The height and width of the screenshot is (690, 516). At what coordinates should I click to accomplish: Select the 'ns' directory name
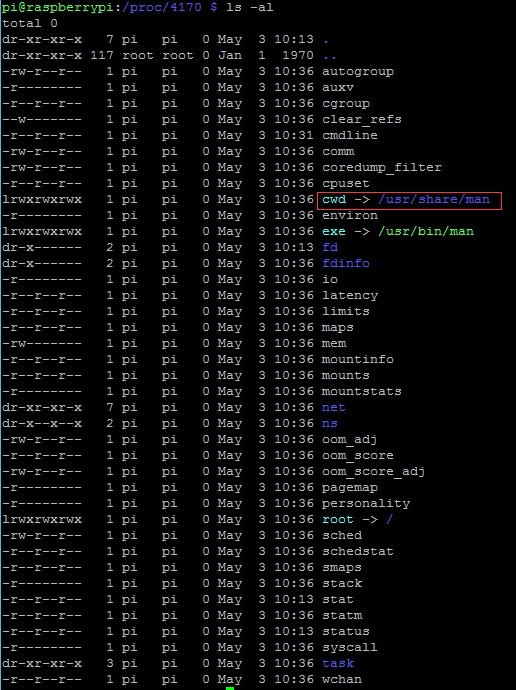[330, 423]
